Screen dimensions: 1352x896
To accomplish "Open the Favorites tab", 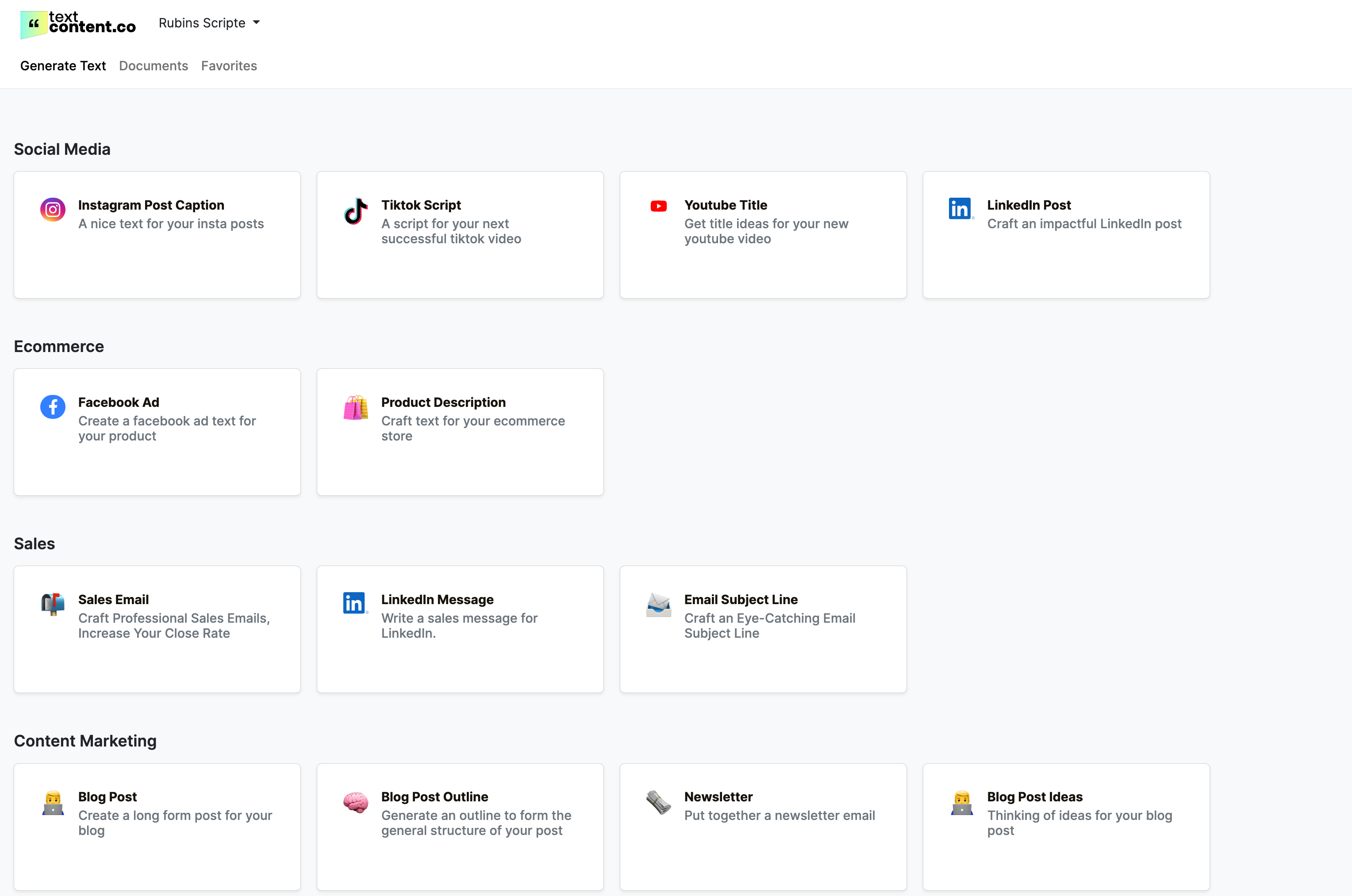I will [229, 66].
